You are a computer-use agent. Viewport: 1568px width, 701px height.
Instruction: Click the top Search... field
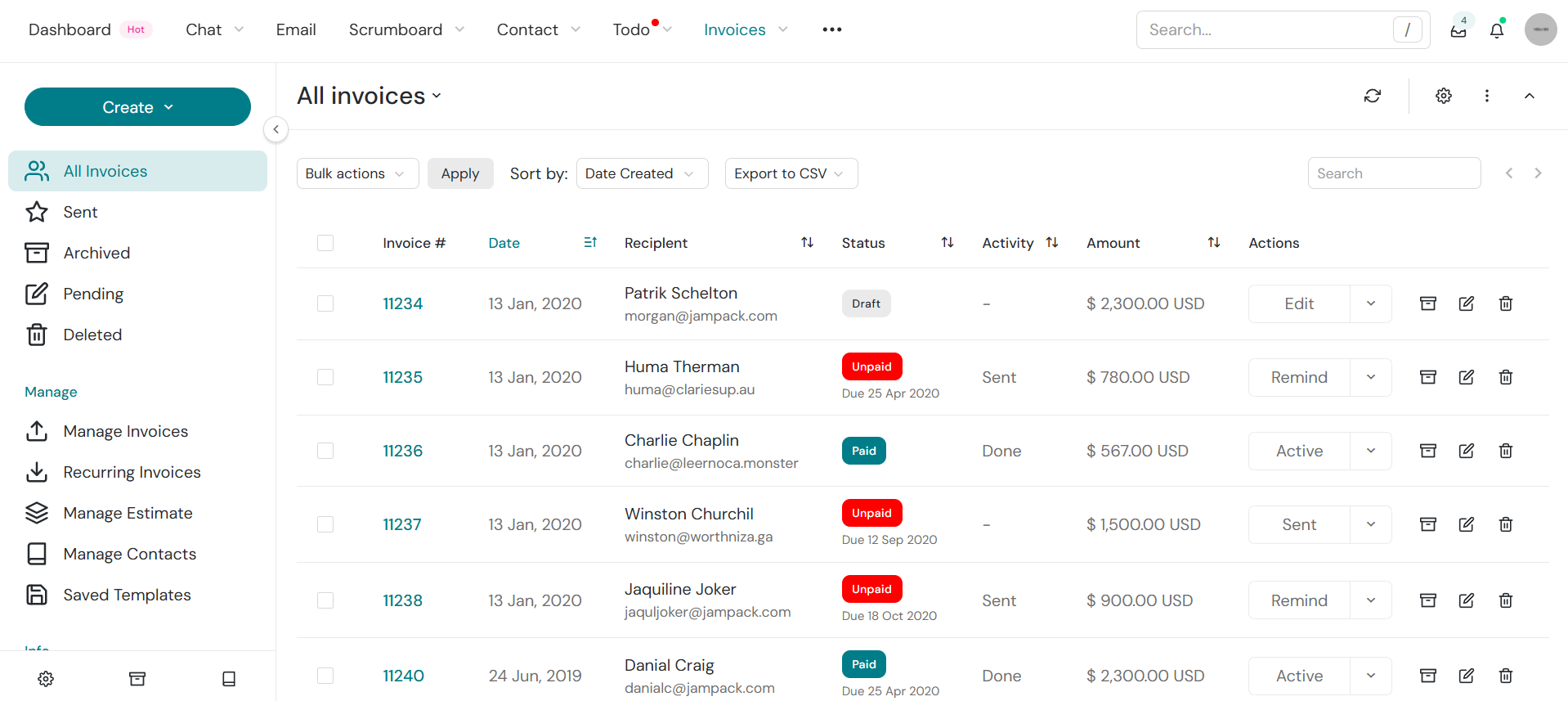click(1283, 29)
